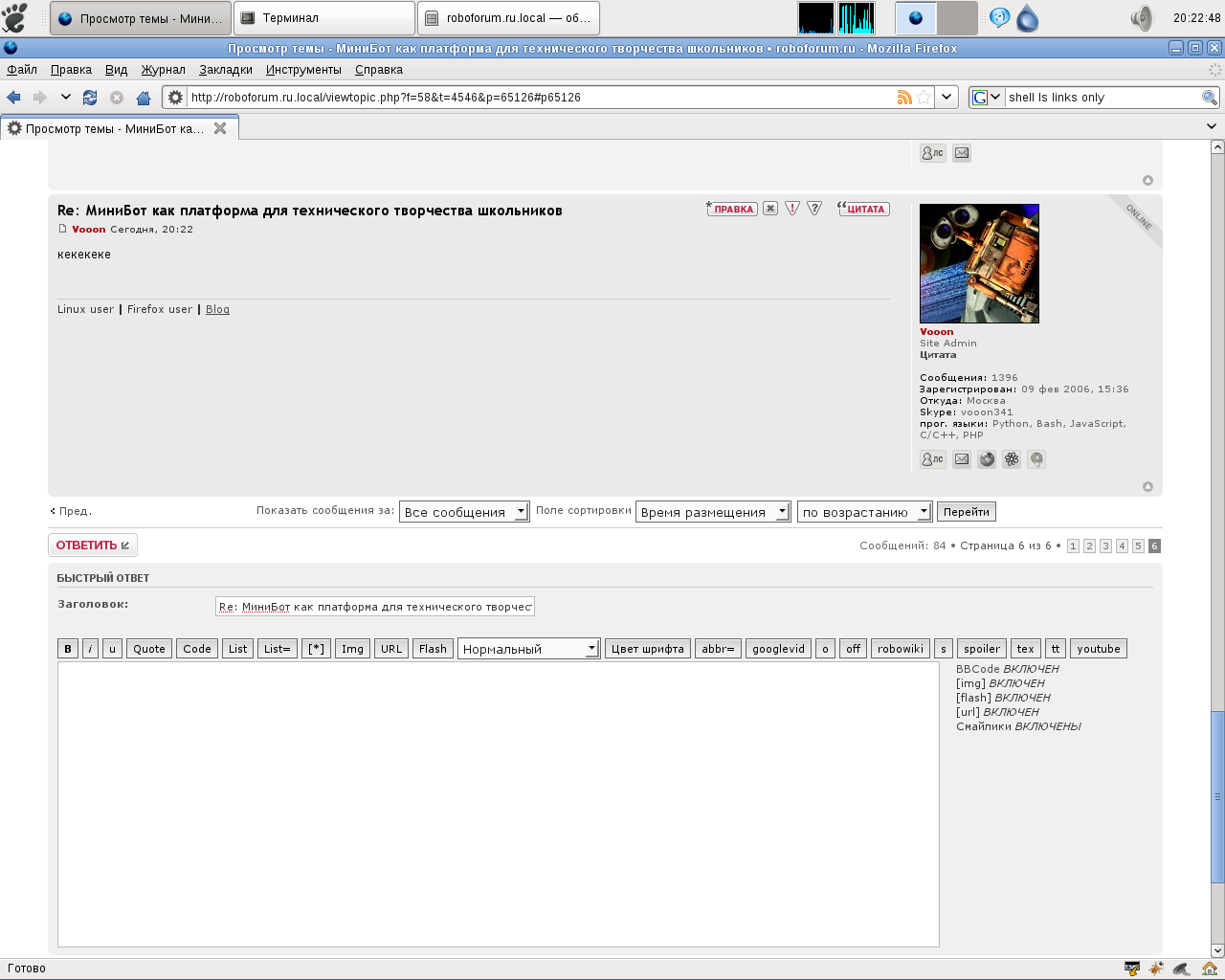1225x980 pixels.
Task: Send email to Vooon via envelope icon
Action: click(962, 459)
